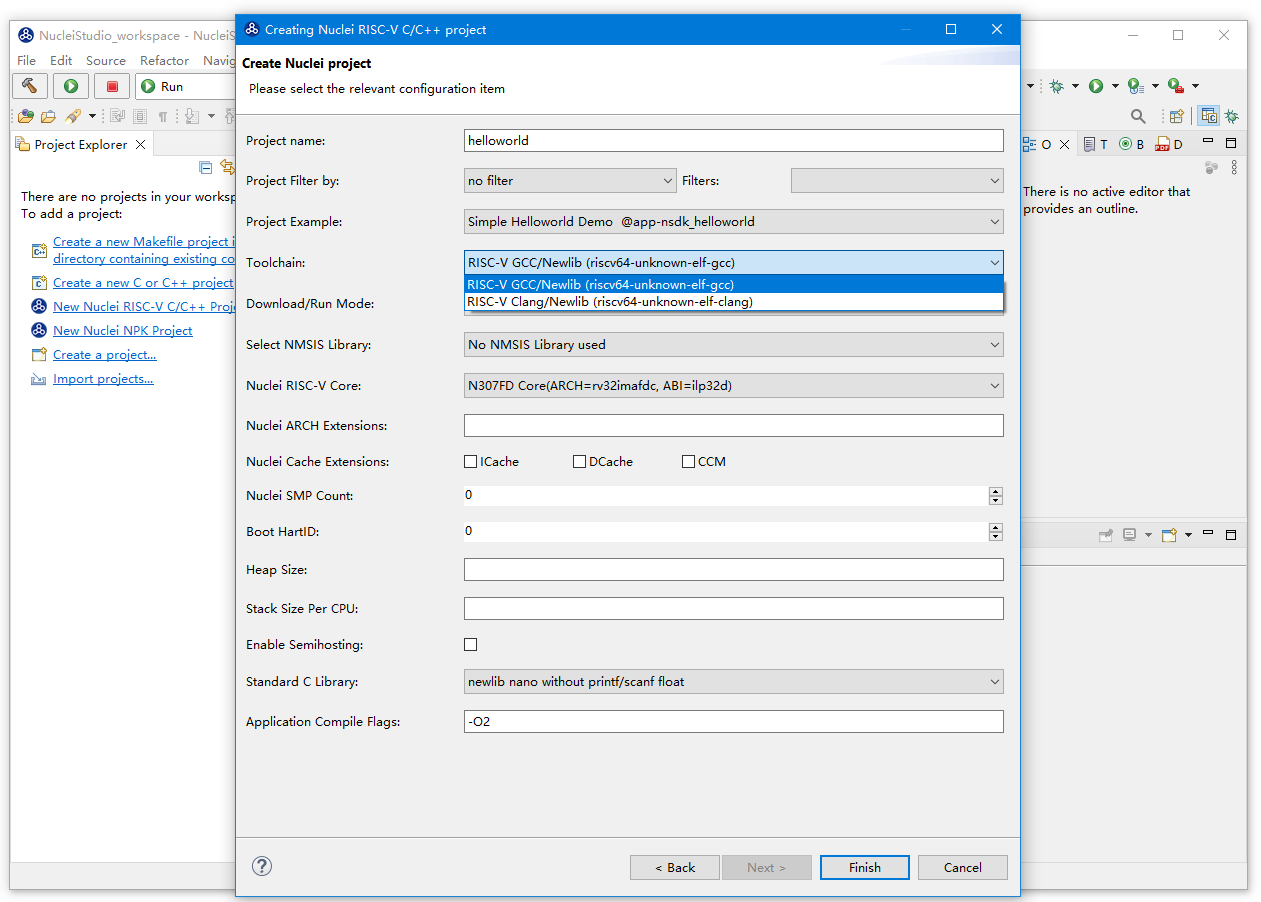Open the Search magnifier icon

coord(1138,116)
